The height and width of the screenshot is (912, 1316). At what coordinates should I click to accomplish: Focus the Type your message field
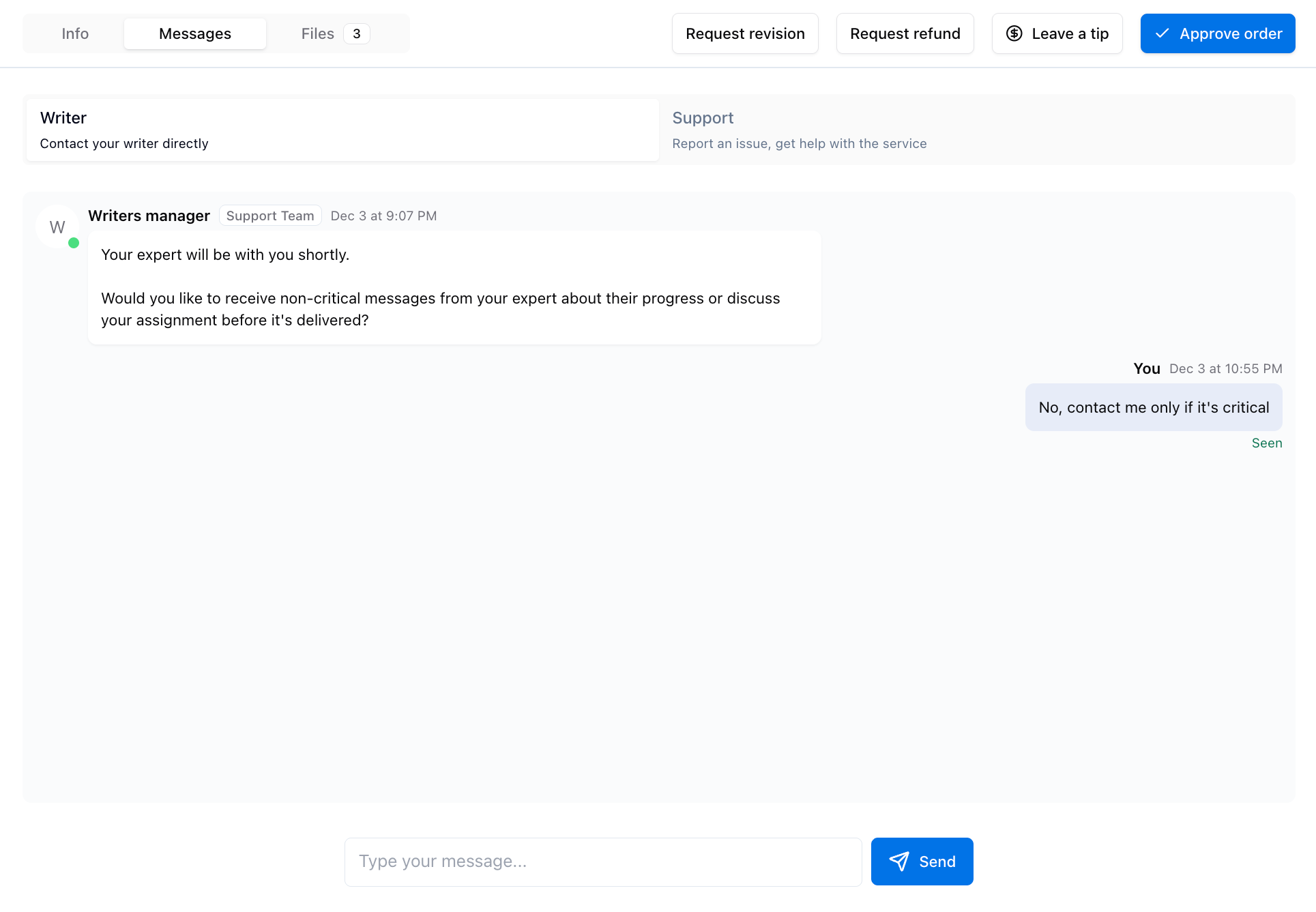(x=603, y=862)
